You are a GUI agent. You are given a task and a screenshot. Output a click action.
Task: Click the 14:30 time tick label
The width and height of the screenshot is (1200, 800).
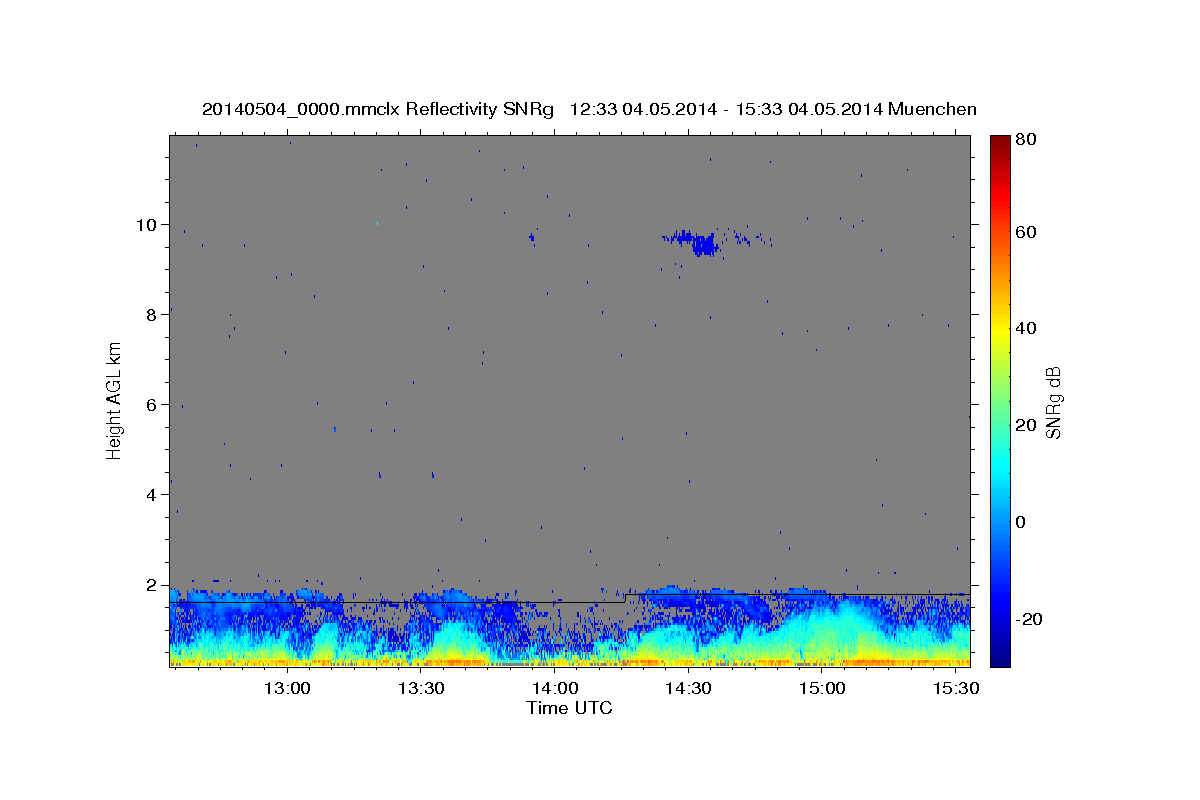(x=688, y=689)
